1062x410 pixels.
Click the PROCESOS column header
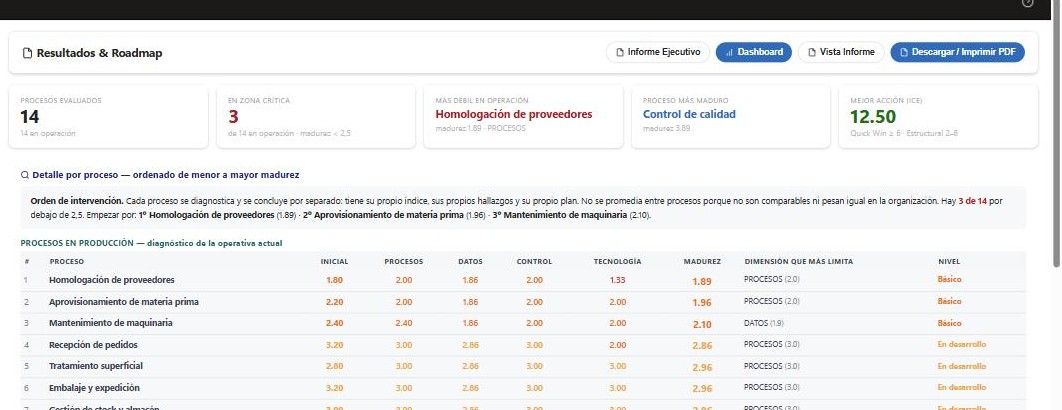point(404,262)
